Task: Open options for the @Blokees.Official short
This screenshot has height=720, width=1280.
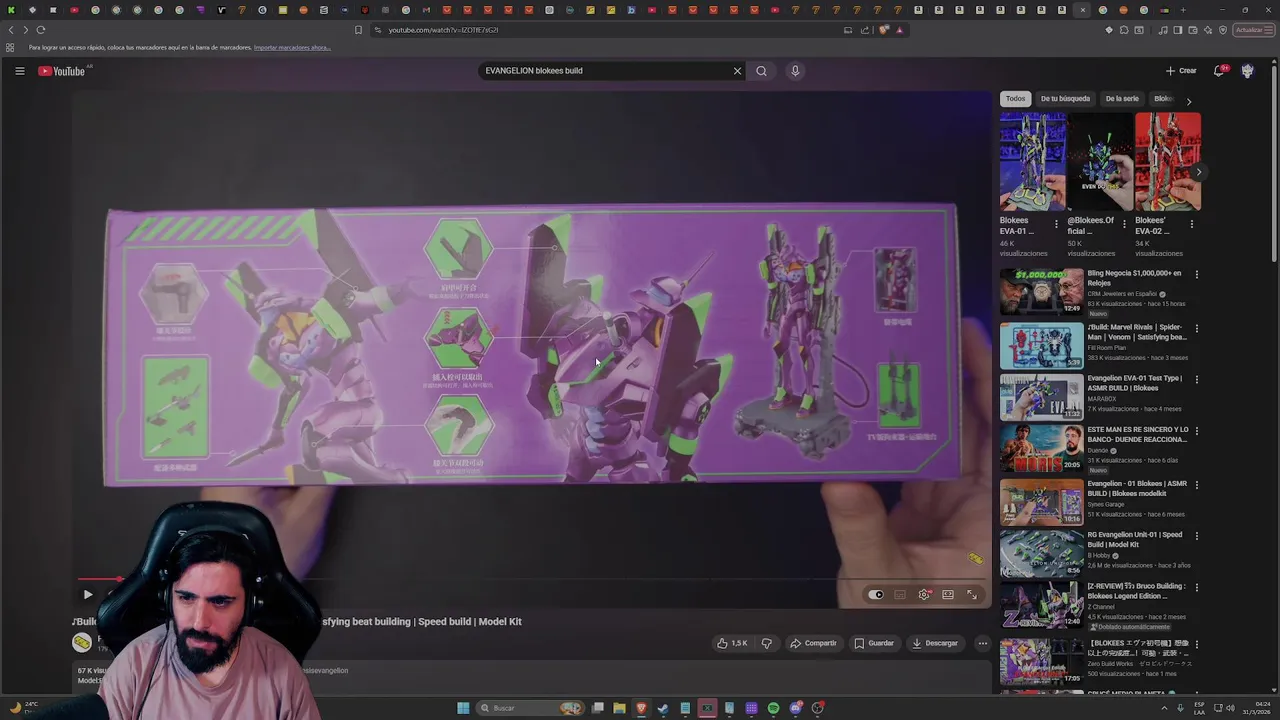Action: [1124, 224]
